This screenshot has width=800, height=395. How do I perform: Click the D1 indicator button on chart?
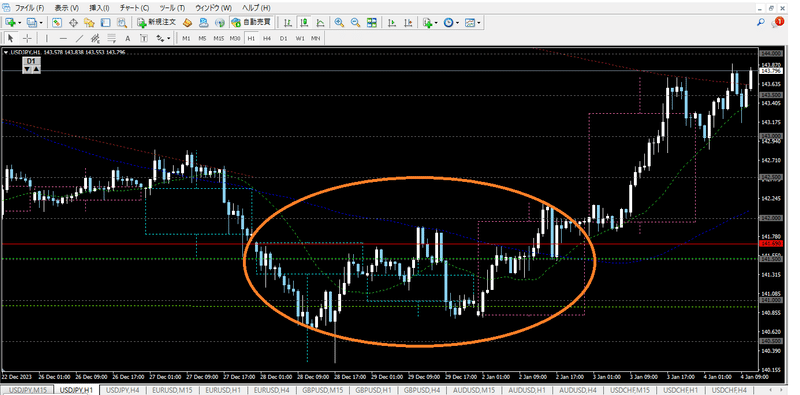click(x=31, y=61)
